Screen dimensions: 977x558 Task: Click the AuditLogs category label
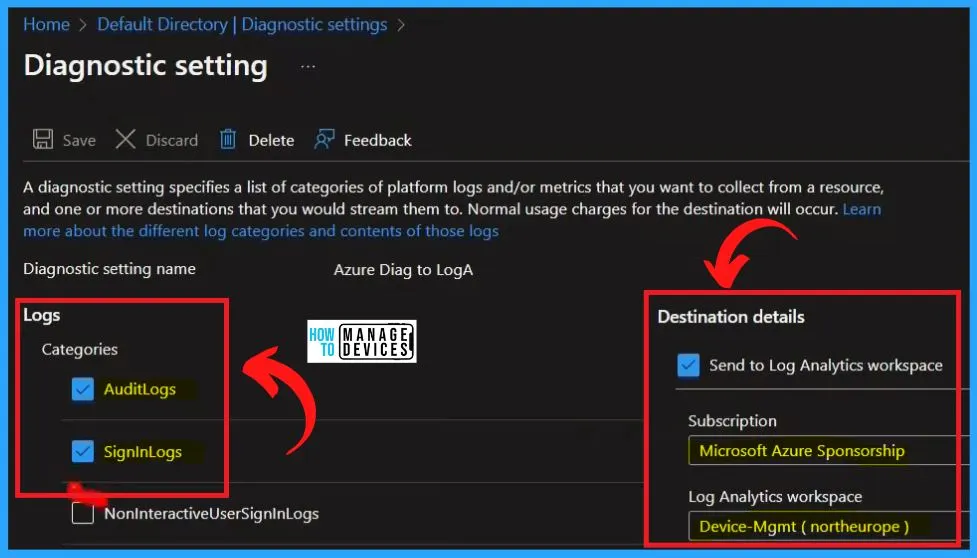140,389
